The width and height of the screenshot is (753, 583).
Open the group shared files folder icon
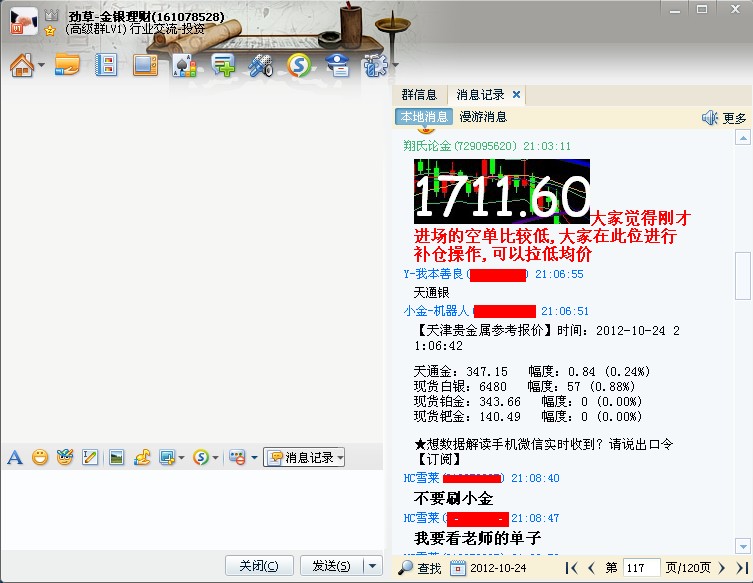(67, 66)
